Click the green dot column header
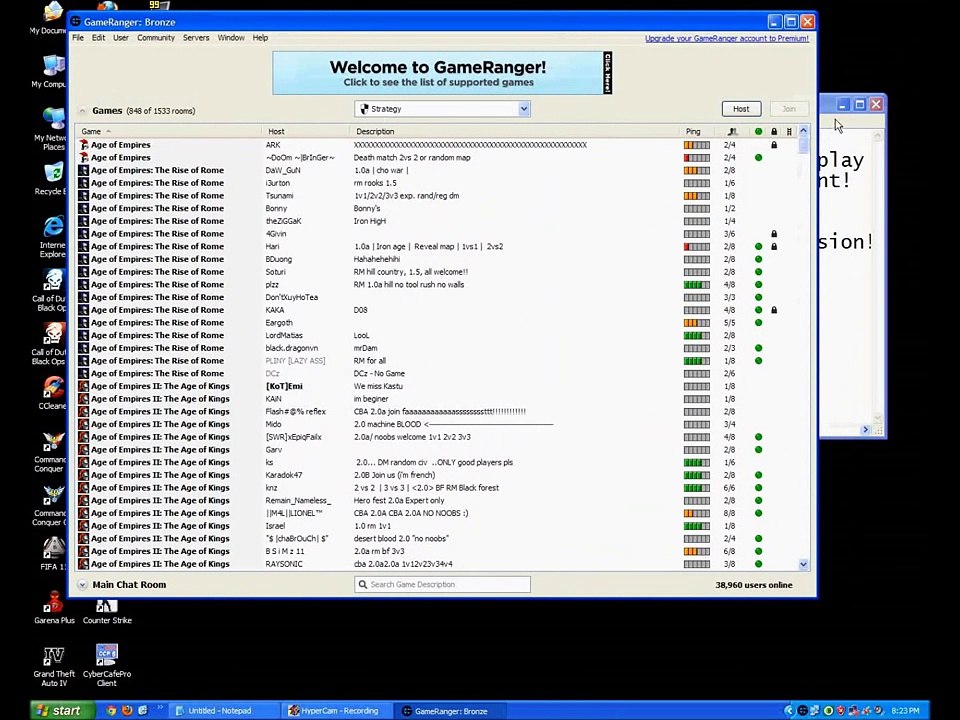This screenshot has width=960, height=720. (x=759, y=132)
